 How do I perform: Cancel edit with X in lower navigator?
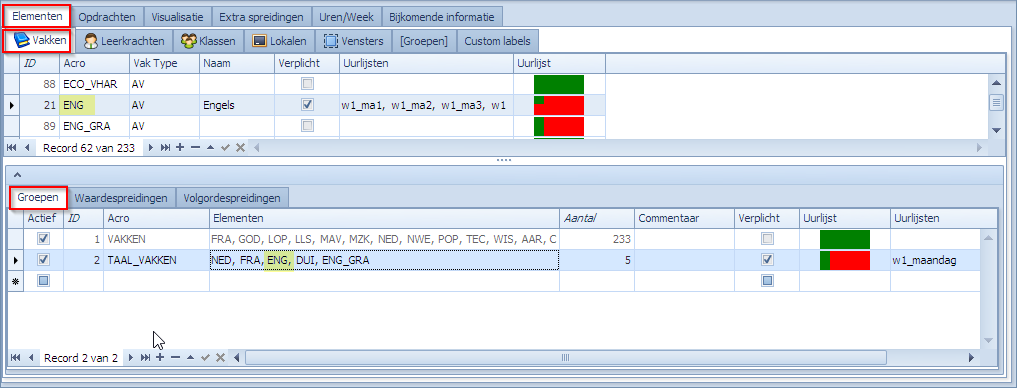pos(220,358)
